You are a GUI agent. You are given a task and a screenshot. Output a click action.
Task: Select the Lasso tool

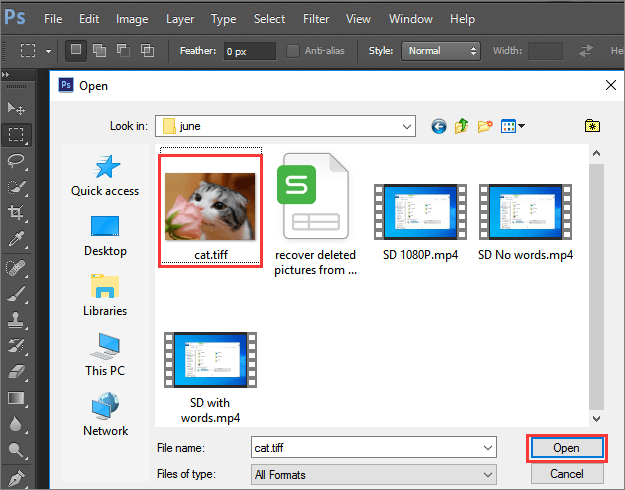coord(17,160)
